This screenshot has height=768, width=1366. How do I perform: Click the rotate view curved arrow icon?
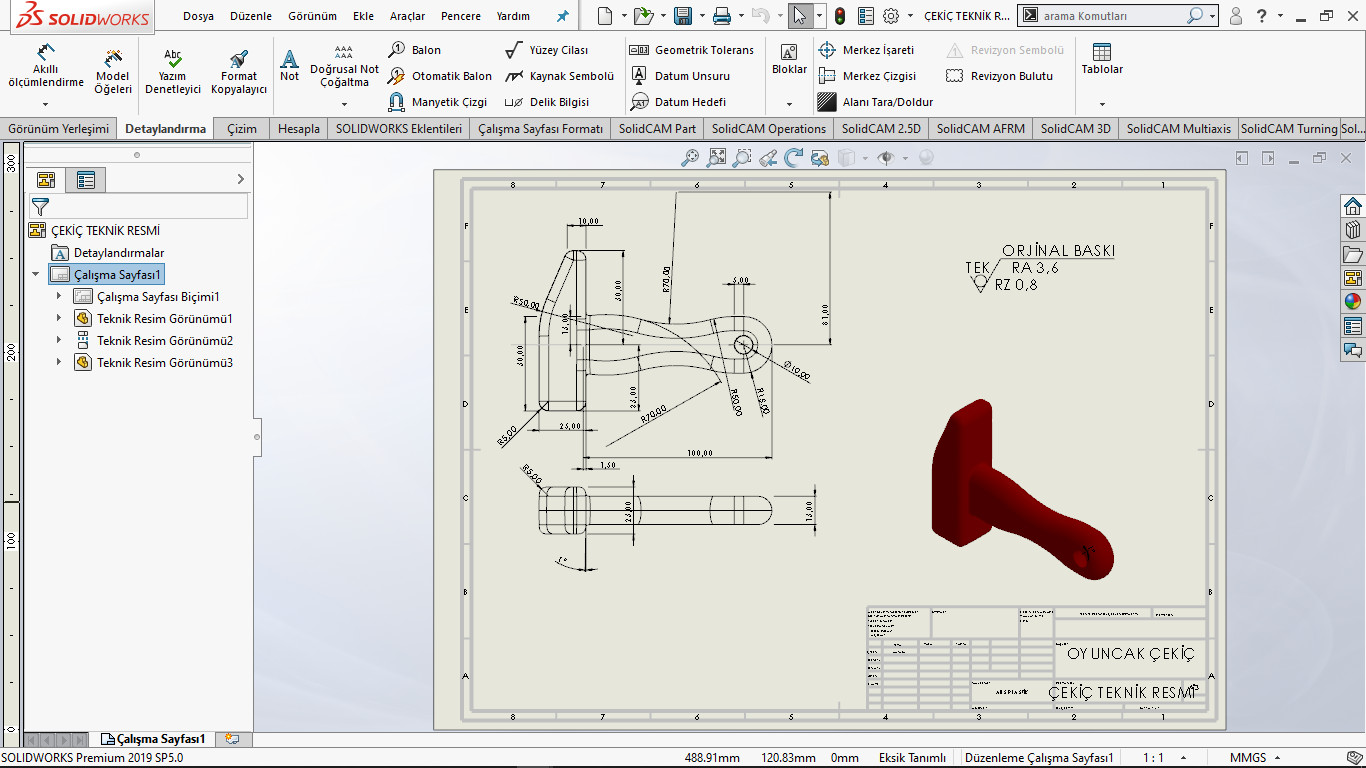point(794,157)
